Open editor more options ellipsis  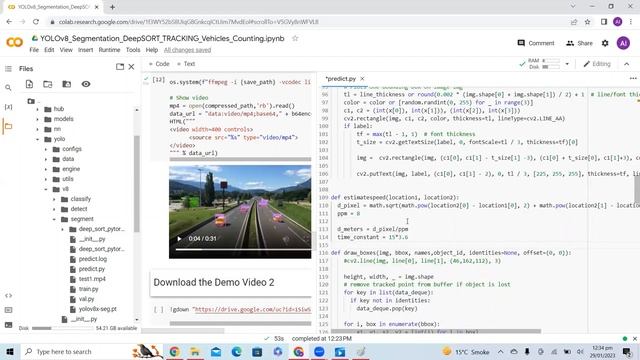(x=633, y=78)
